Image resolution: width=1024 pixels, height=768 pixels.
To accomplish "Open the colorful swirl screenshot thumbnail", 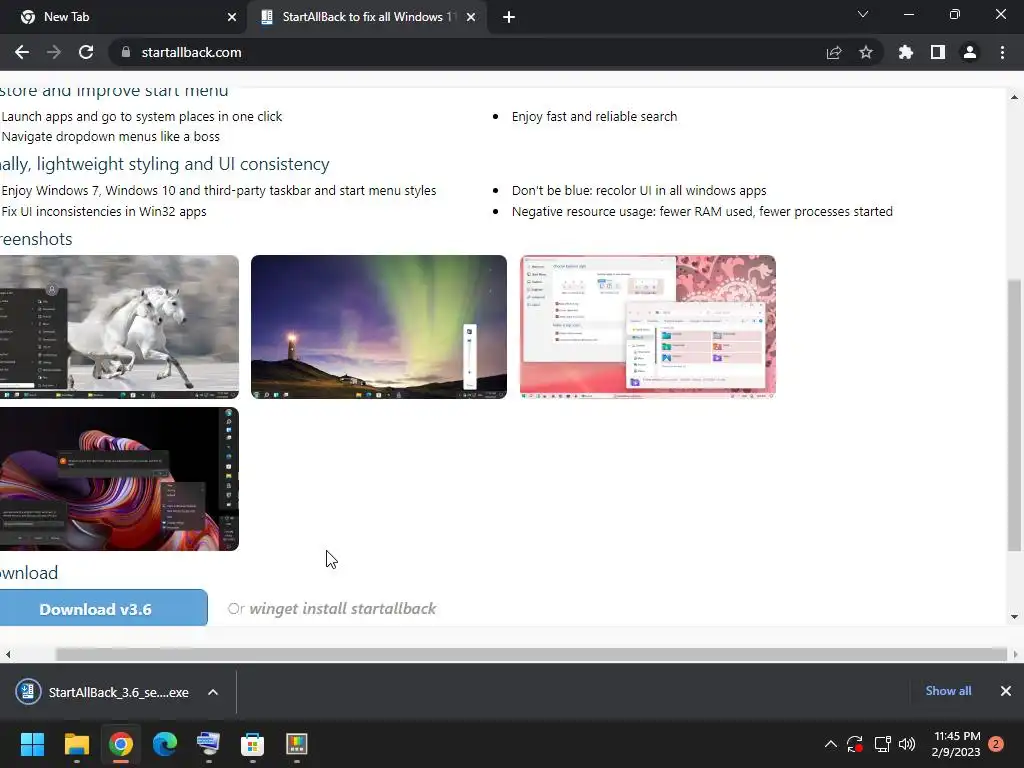I will (x=119, y=479).
